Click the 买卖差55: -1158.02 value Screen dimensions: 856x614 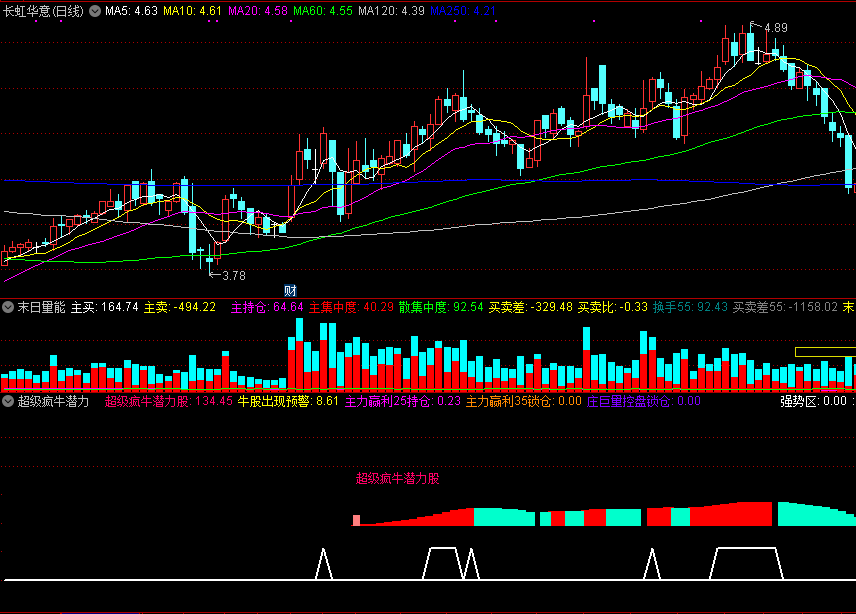pos(785,307)
